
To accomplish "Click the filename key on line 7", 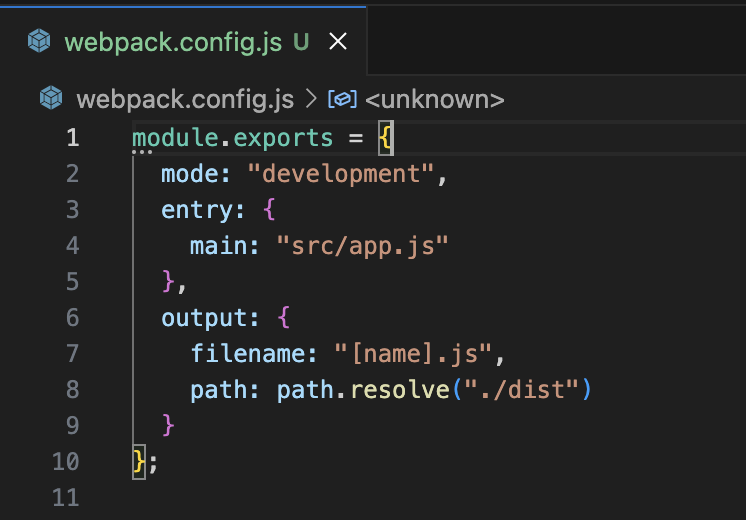I will click(x=247, y=354).
